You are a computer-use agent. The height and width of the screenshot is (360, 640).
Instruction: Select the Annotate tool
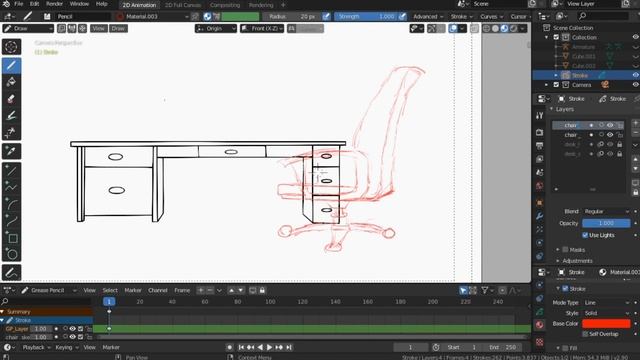click(x=11, y=273)
